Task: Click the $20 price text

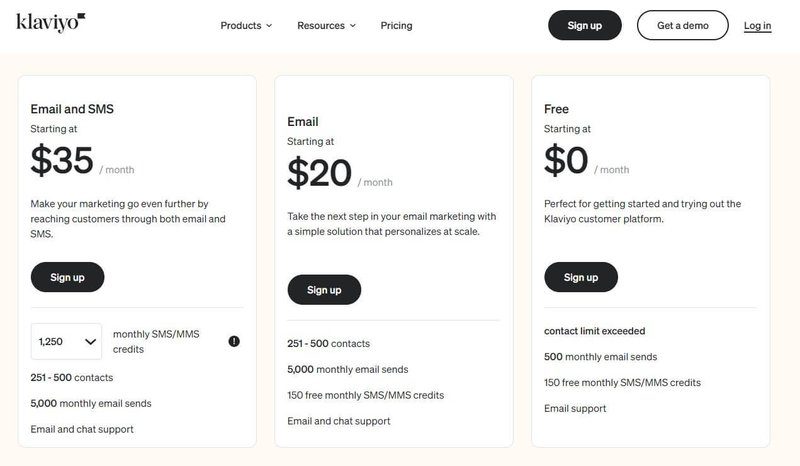Action: pos(319,173)
